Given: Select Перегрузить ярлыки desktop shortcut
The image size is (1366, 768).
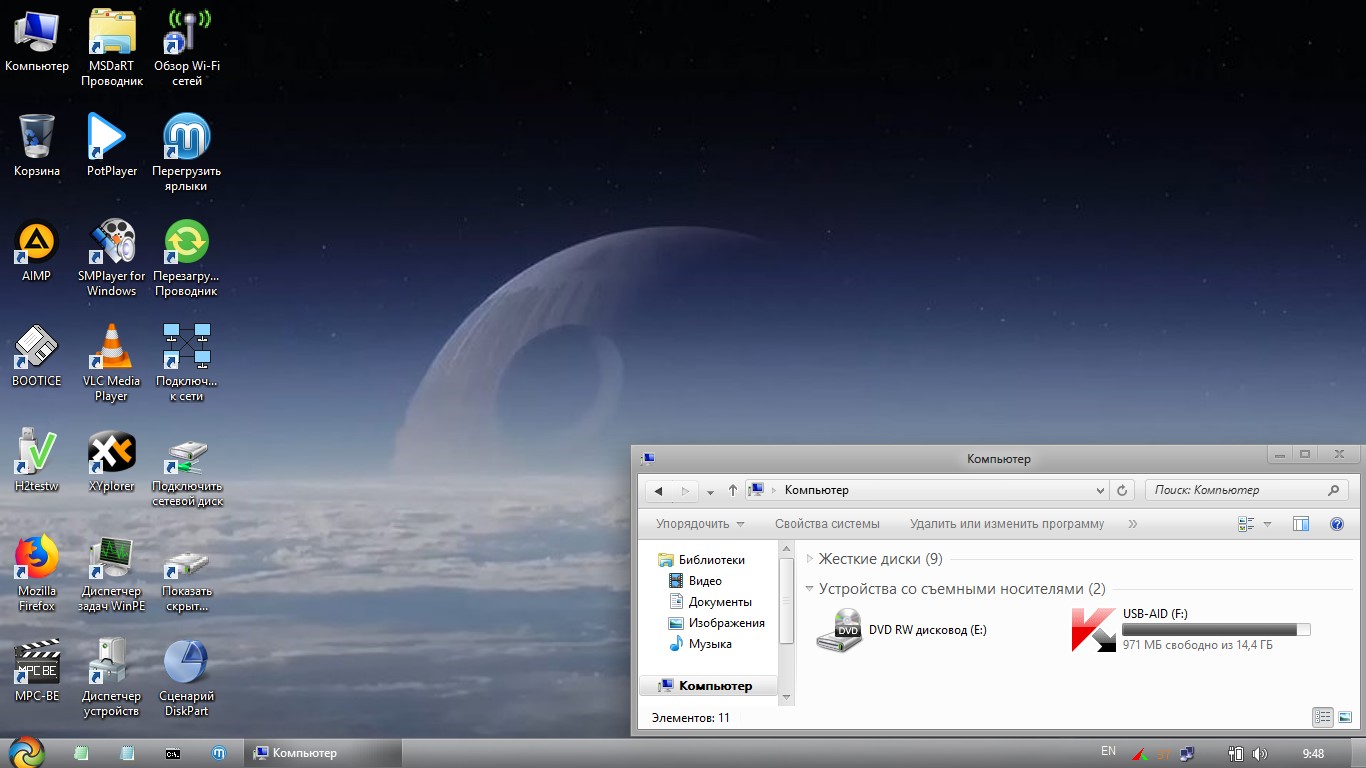Looking at the screenshot, I should 187,151.
